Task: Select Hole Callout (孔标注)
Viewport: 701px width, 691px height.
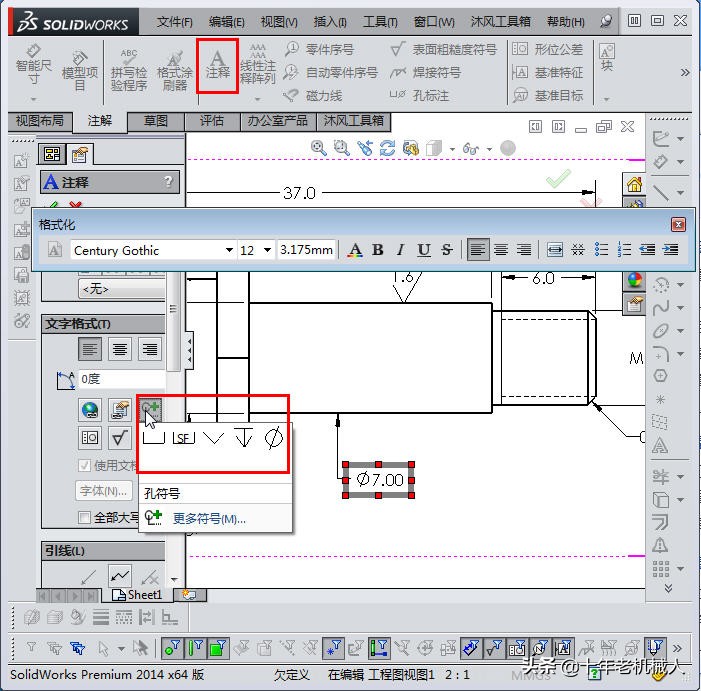Action: tap(419, 95)
